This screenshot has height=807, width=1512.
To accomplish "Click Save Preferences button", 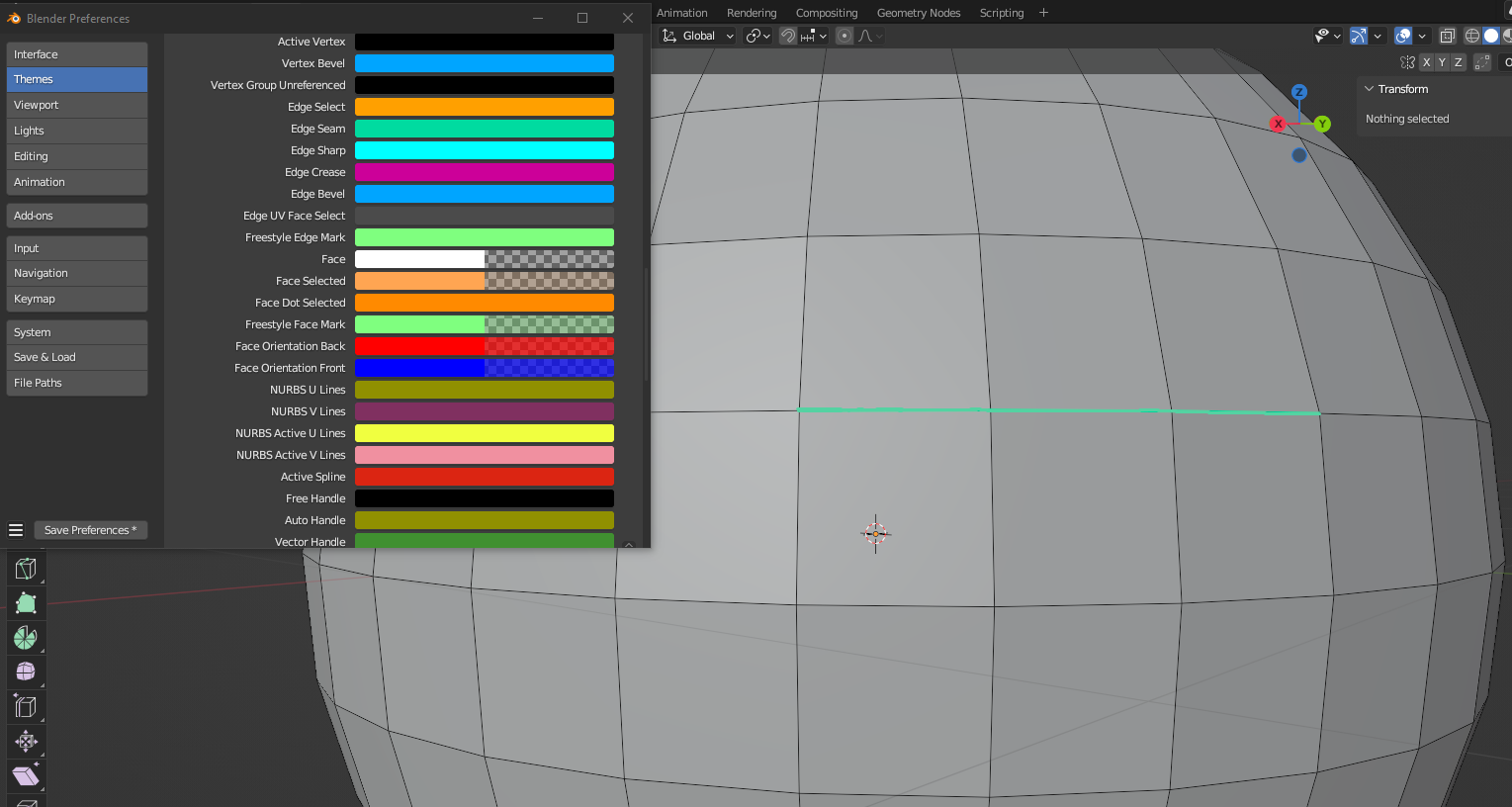I will pos(91,530).
